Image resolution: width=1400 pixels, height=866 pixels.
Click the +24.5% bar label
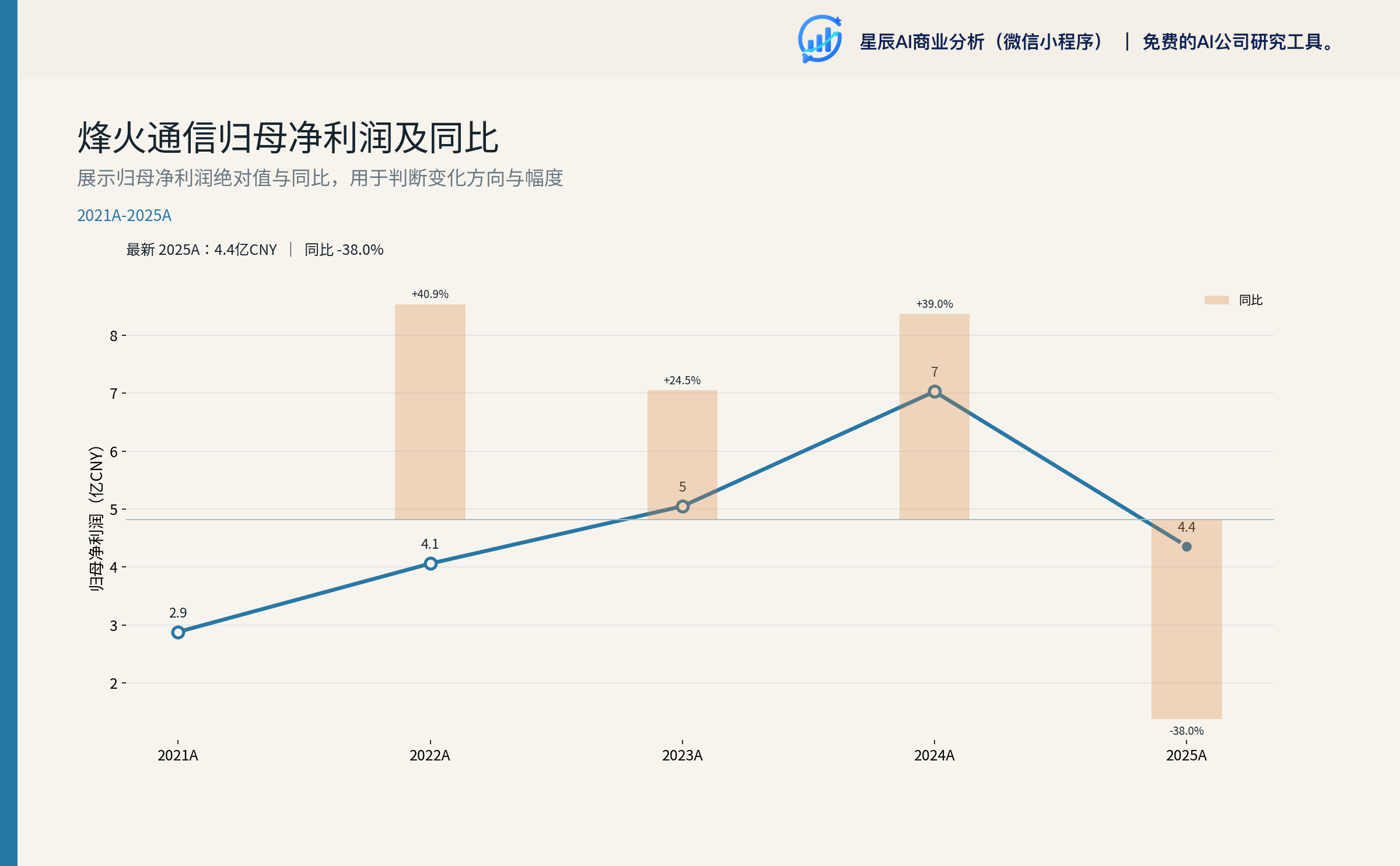682,380
